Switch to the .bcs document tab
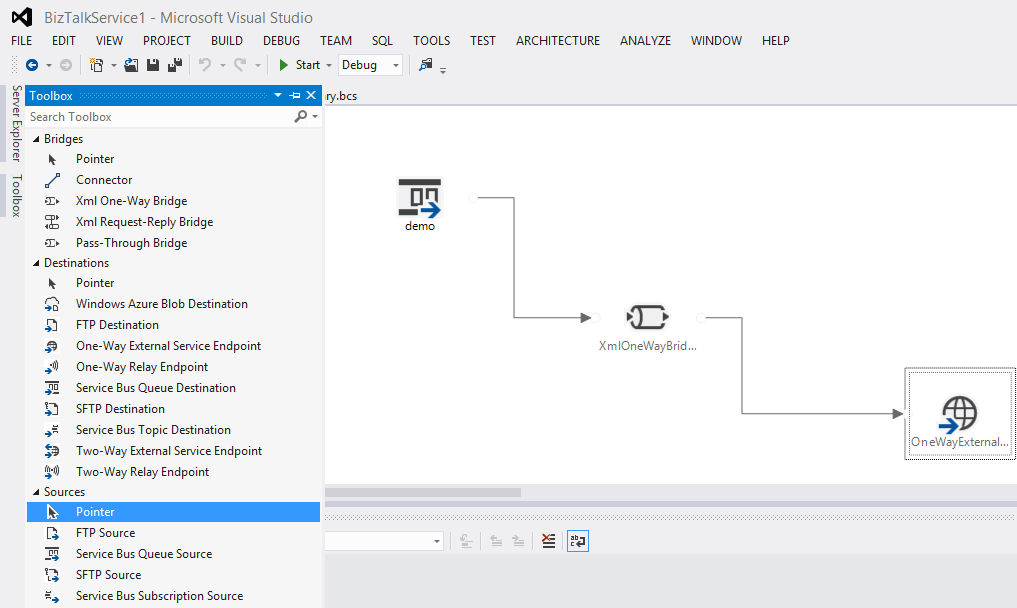The image size is (1017, 608). [341, 96]
